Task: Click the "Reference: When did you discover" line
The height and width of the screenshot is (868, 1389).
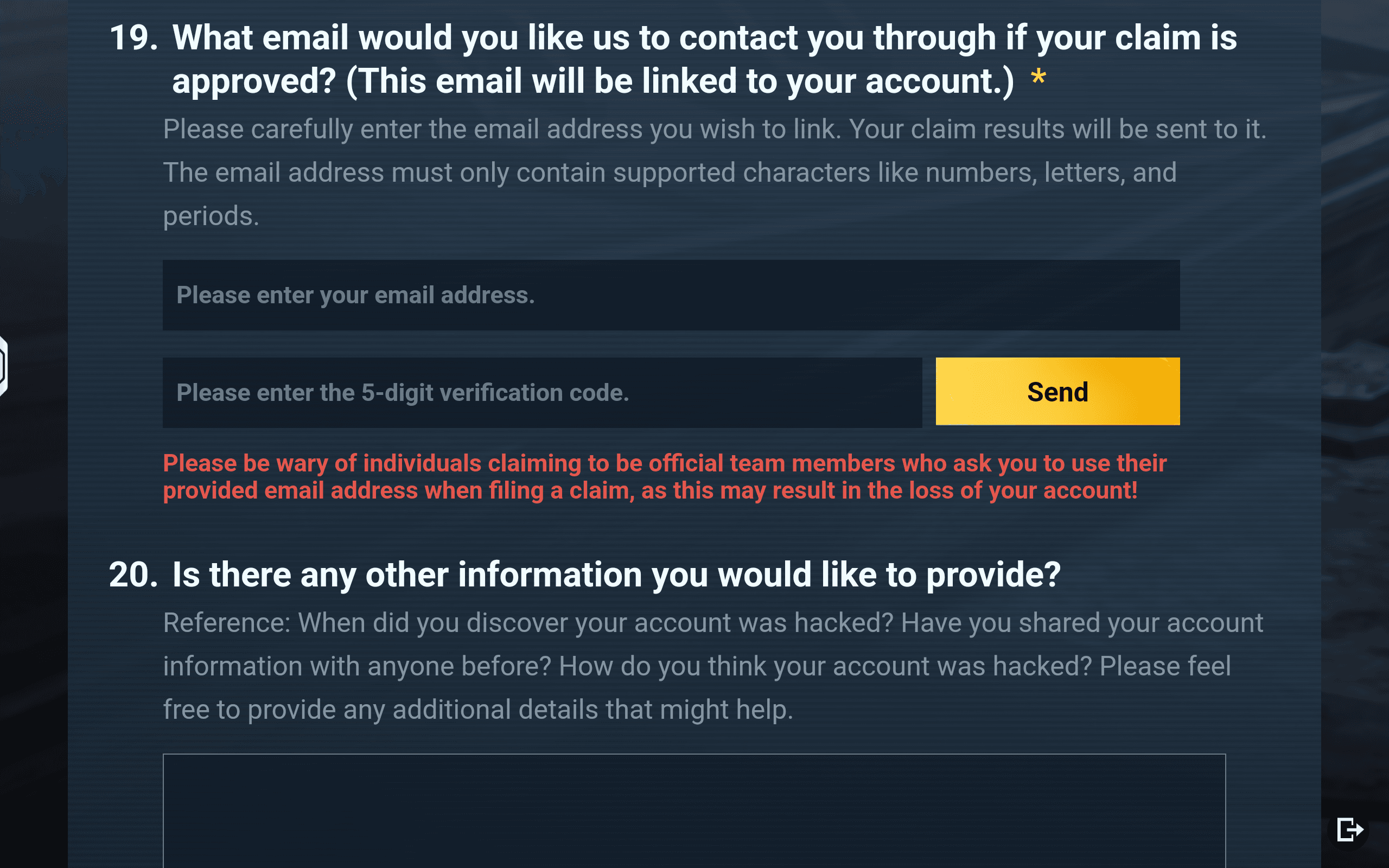Action: point(712,623)
